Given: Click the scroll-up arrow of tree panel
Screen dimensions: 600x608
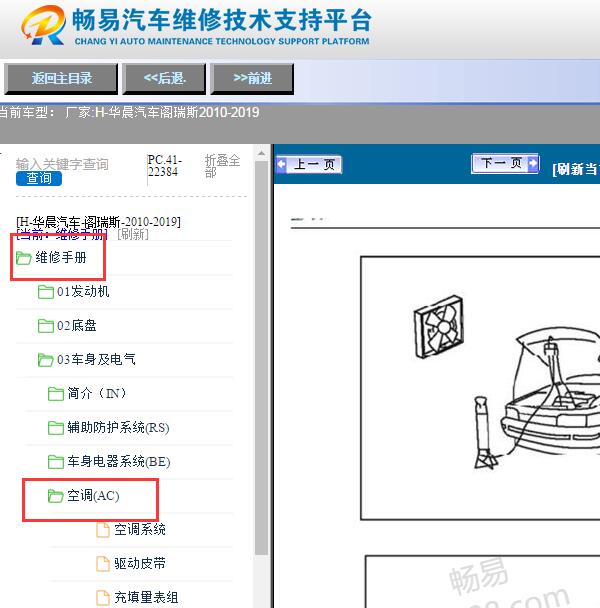Looking at the screenshot, I should click(x=262, y=154).
